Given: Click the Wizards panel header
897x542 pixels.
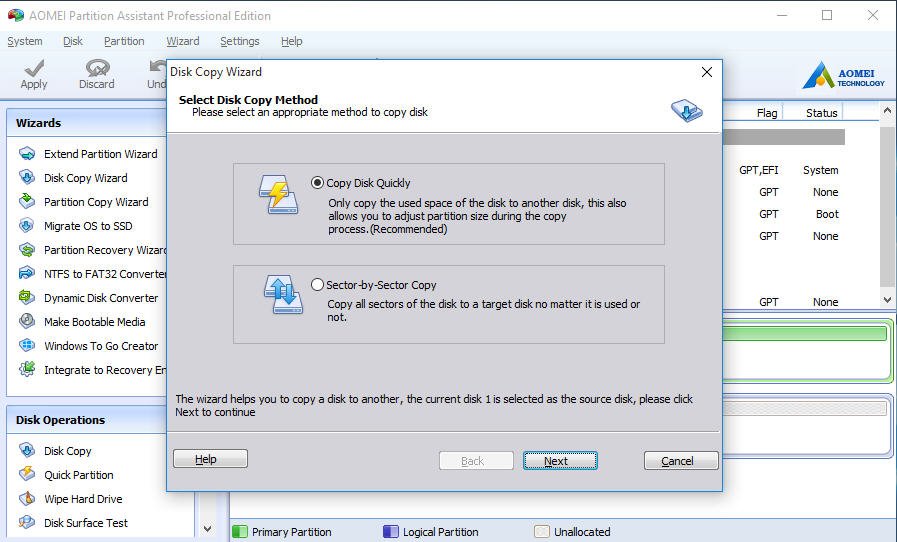Looking at the screenshot, I should [87, 123].
